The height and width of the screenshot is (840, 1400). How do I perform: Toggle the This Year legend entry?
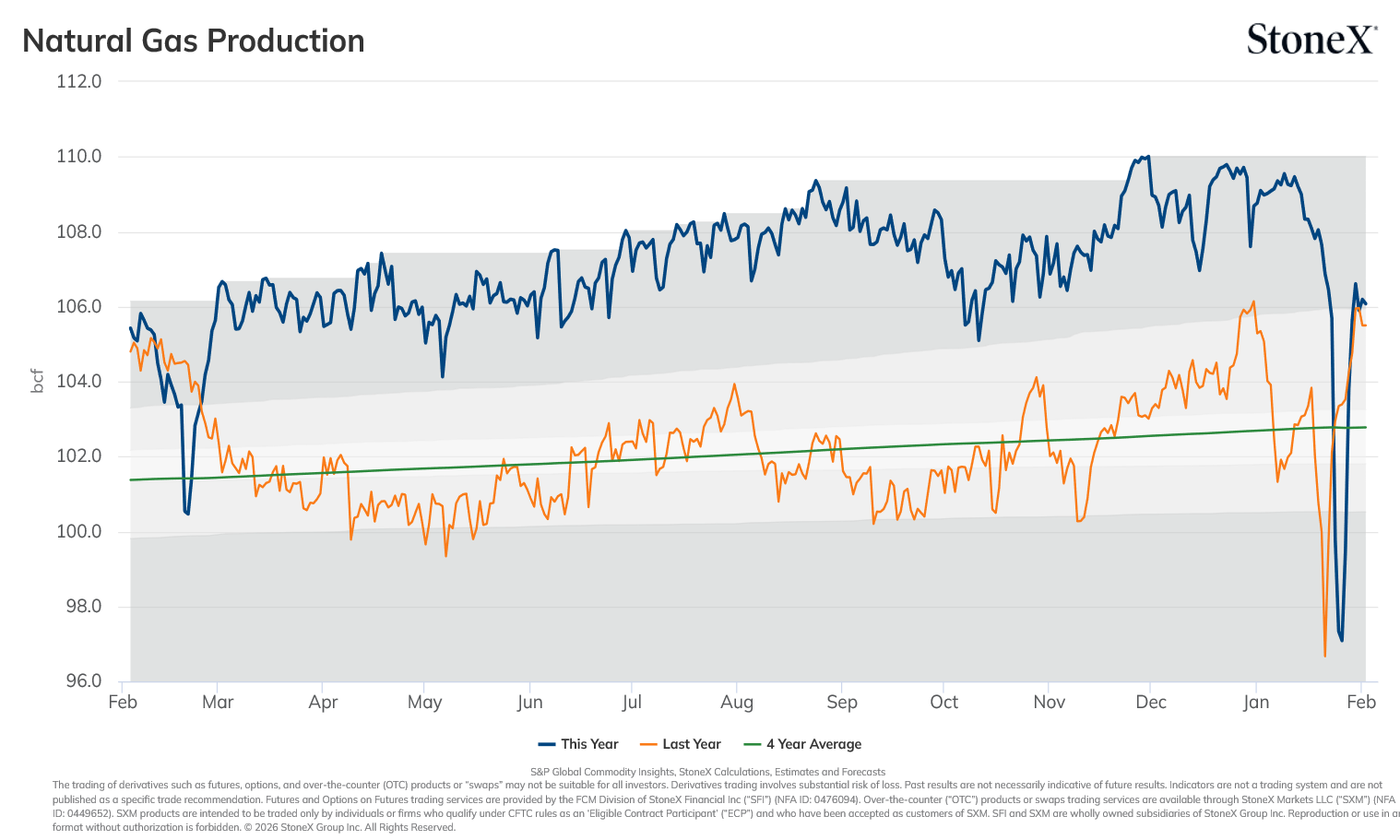pyautogui.click(x=578, y=744)
